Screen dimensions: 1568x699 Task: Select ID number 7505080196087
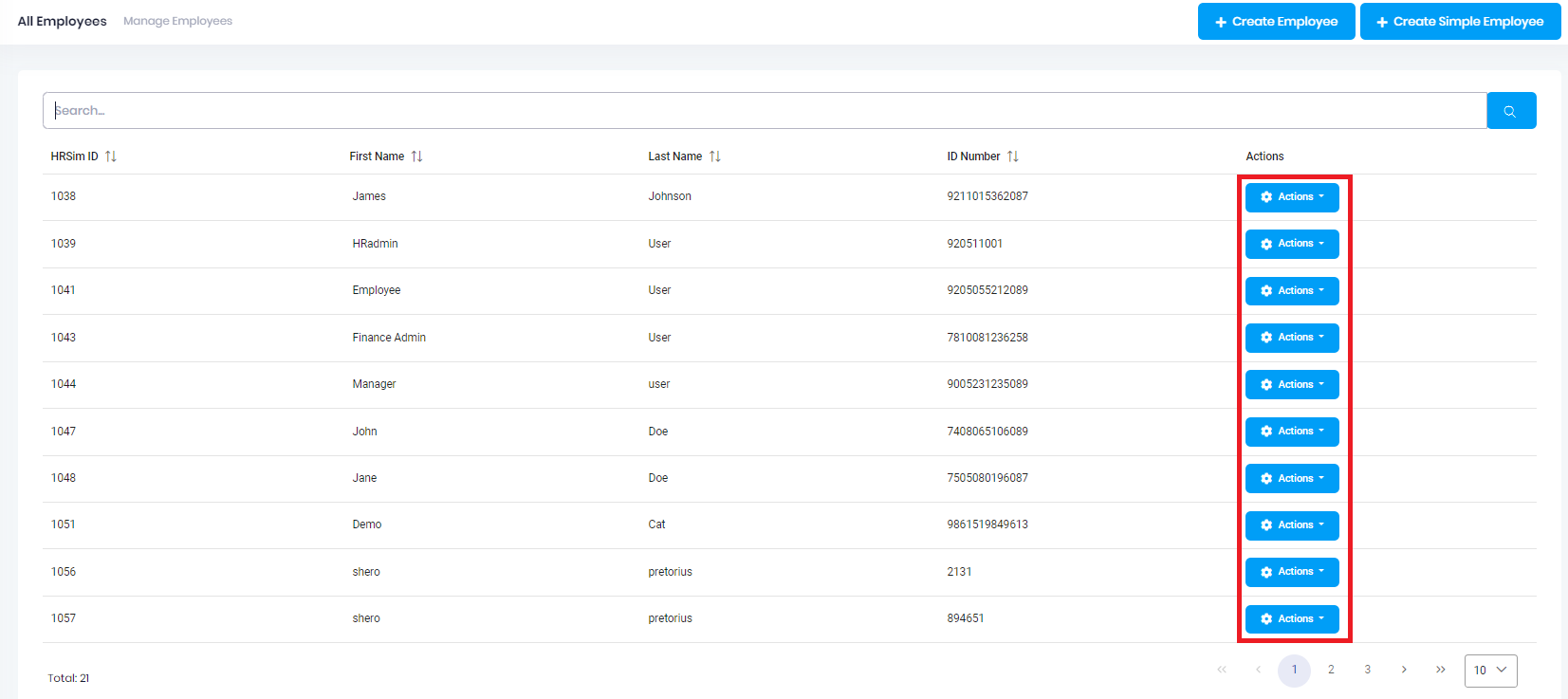coord(987,478)
